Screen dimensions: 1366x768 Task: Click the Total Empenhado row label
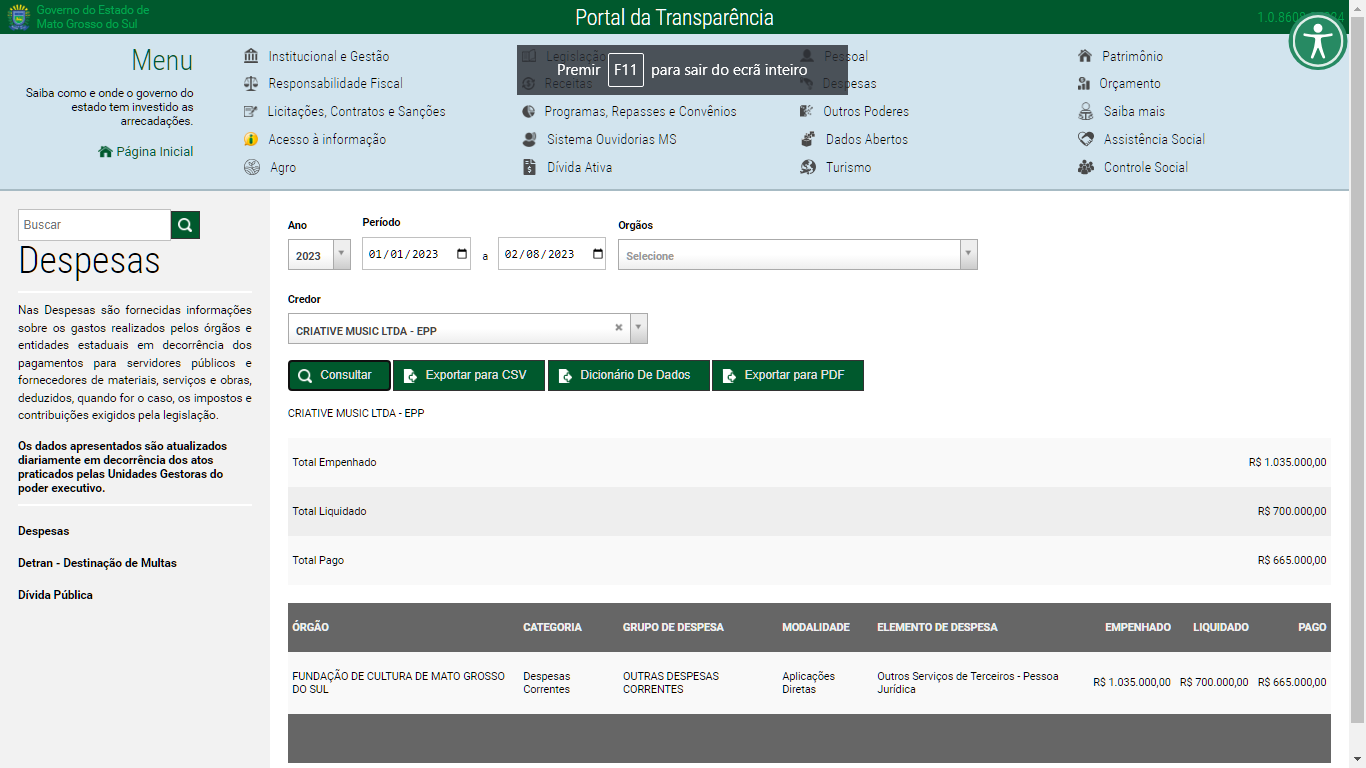tap(334, 462)
